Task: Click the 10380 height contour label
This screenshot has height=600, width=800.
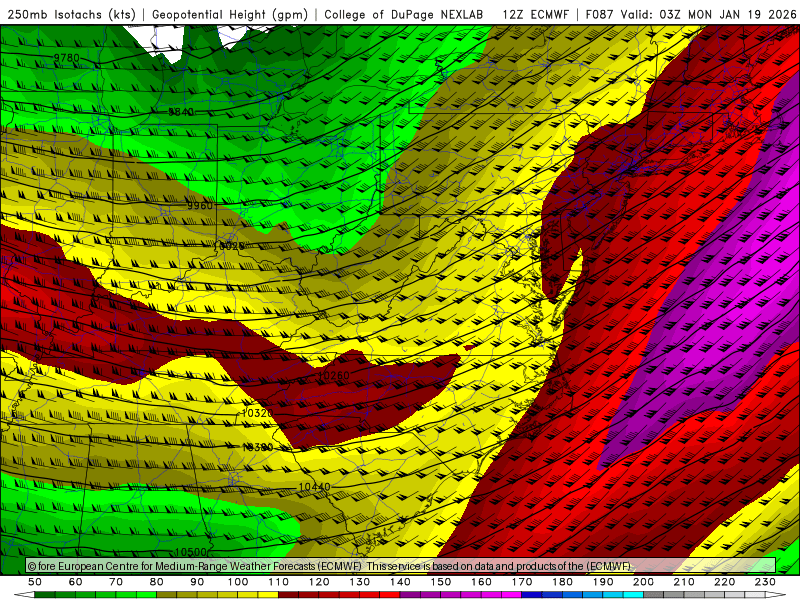Action: click(258, 447)
